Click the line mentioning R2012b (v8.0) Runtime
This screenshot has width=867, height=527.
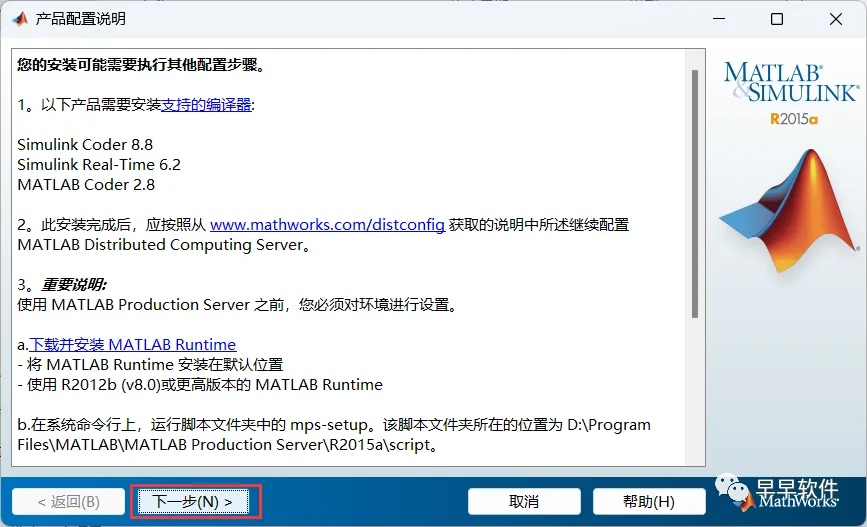(x=200, y=384)
